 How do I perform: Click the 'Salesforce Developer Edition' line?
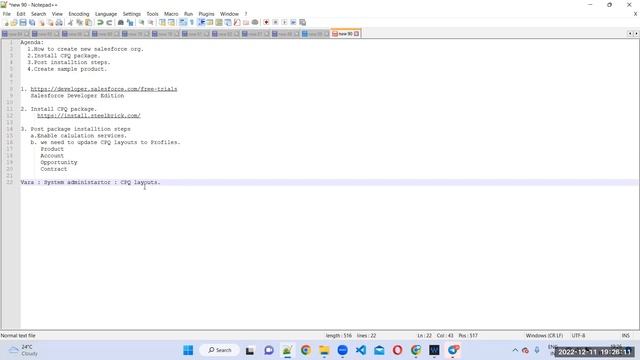click(x=77, y=96)
